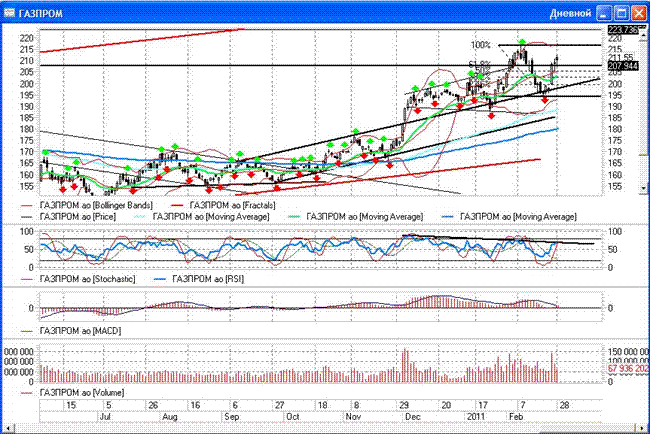Click the Jul month label on time axis

[x=105, y=417]
